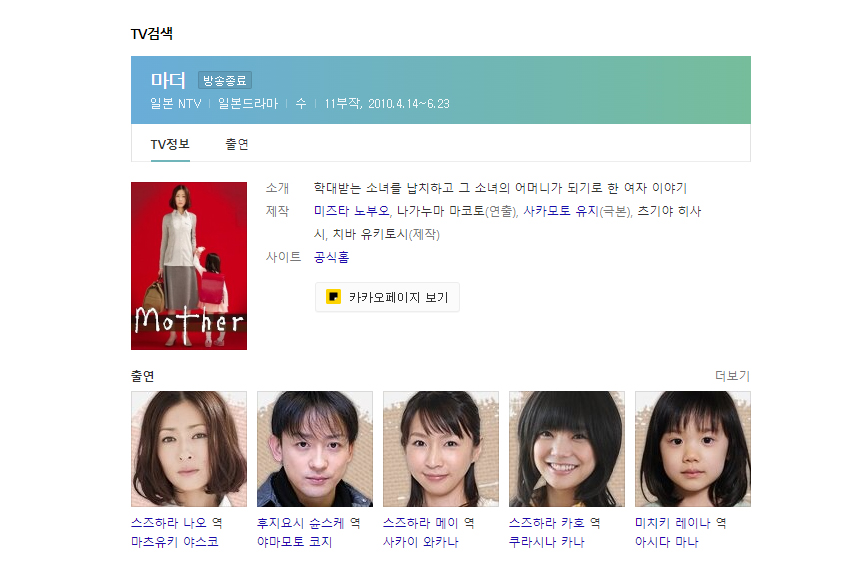Screen dimensions: 850x573
Task: Open 쿠라시나 카나 cast photo
Action: 566,449
